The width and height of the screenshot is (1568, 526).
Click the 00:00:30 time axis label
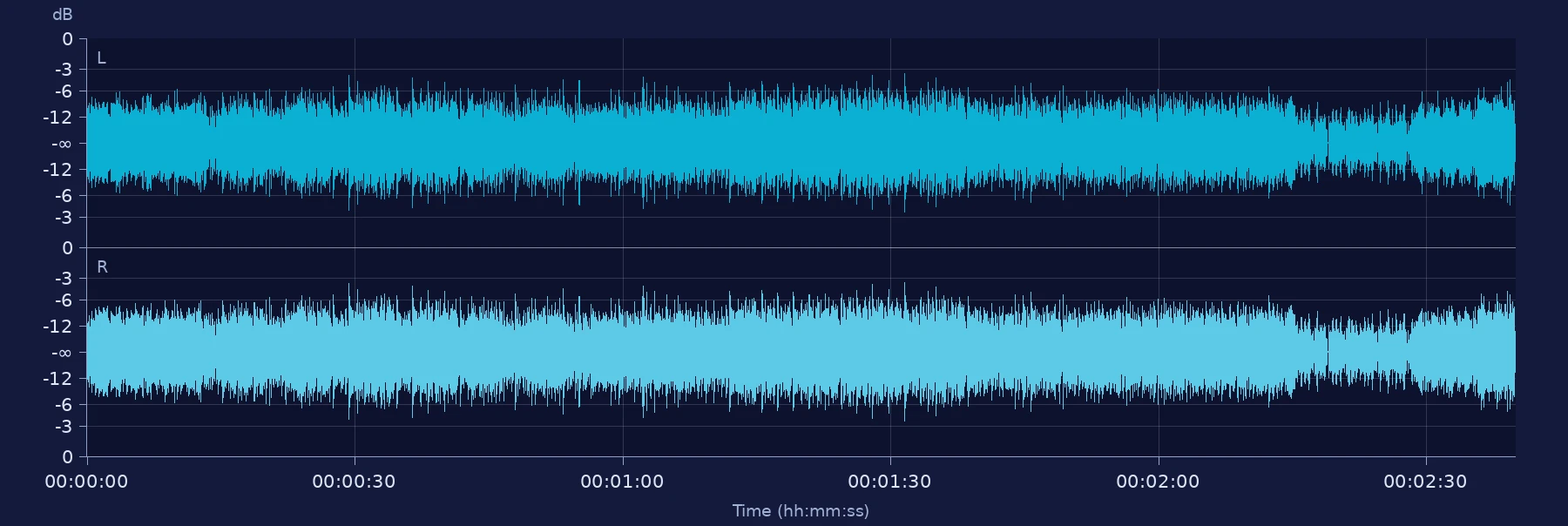[x=354, y=482]
